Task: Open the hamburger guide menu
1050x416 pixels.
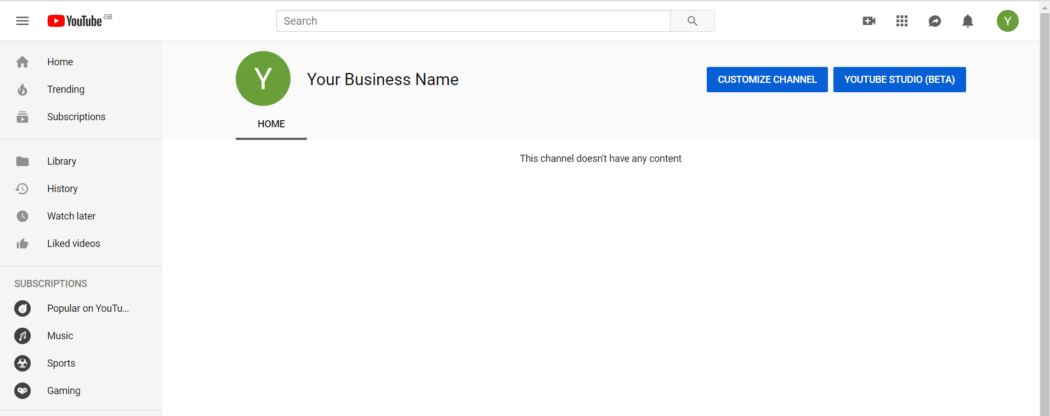Action: (22, 21)
